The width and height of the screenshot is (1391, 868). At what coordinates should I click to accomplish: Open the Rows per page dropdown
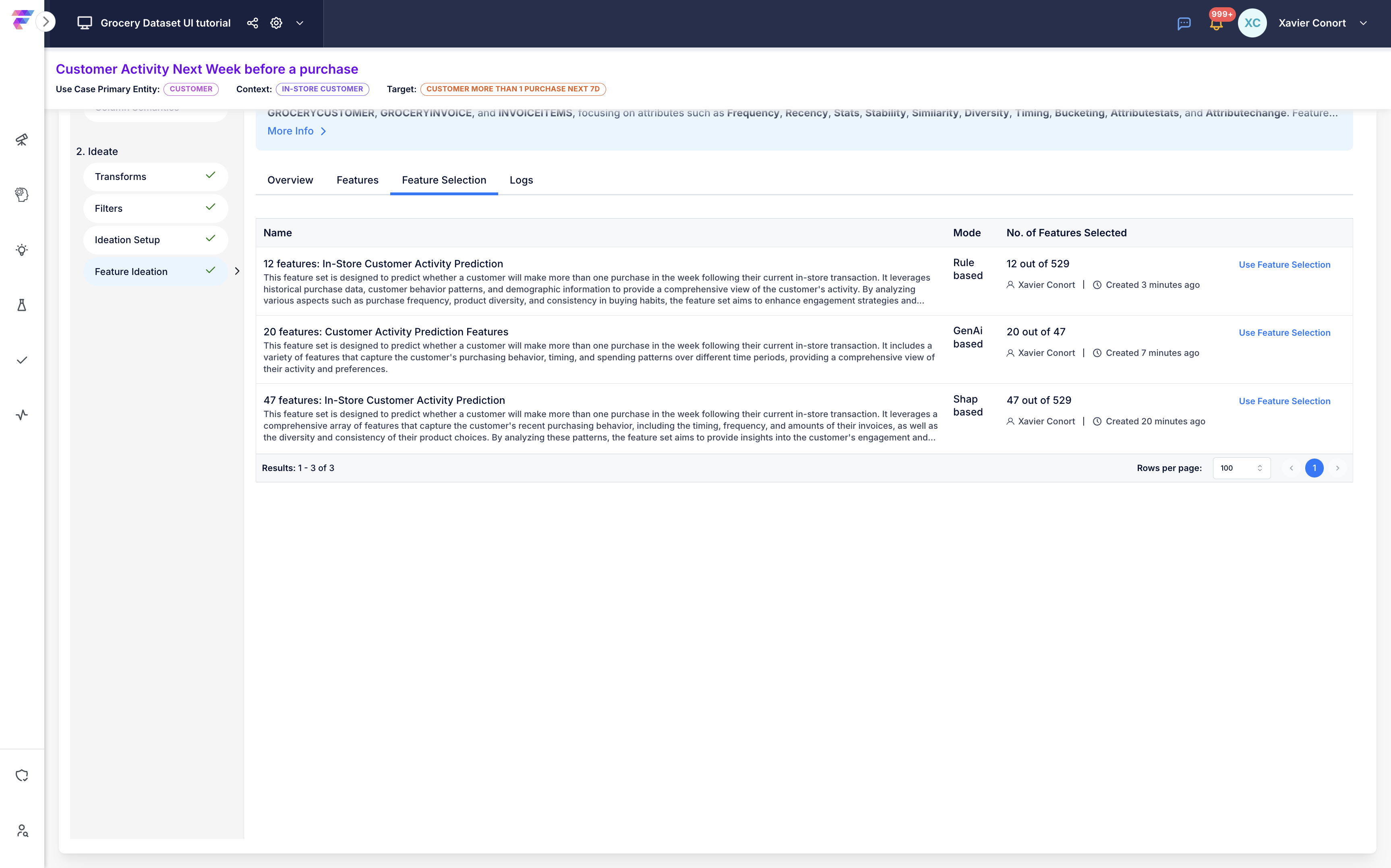point(1241,468)
